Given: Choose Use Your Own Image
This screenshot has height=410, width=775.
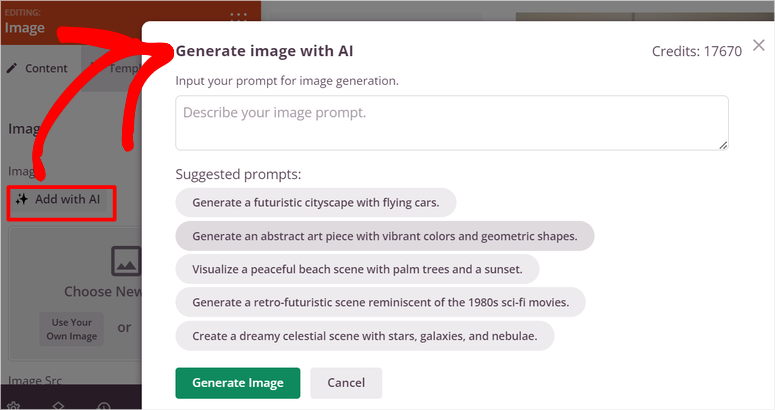Looking at the screenshot, I should pyautogui.click(x=71, y=329).
